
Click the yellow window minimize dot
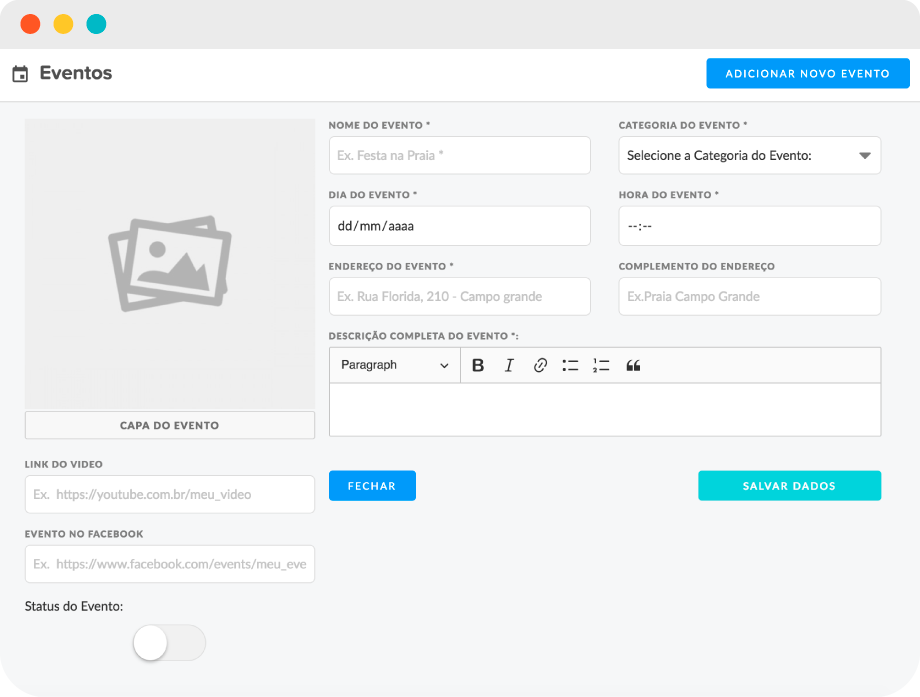pyautogui.click(x=63, y=24)
